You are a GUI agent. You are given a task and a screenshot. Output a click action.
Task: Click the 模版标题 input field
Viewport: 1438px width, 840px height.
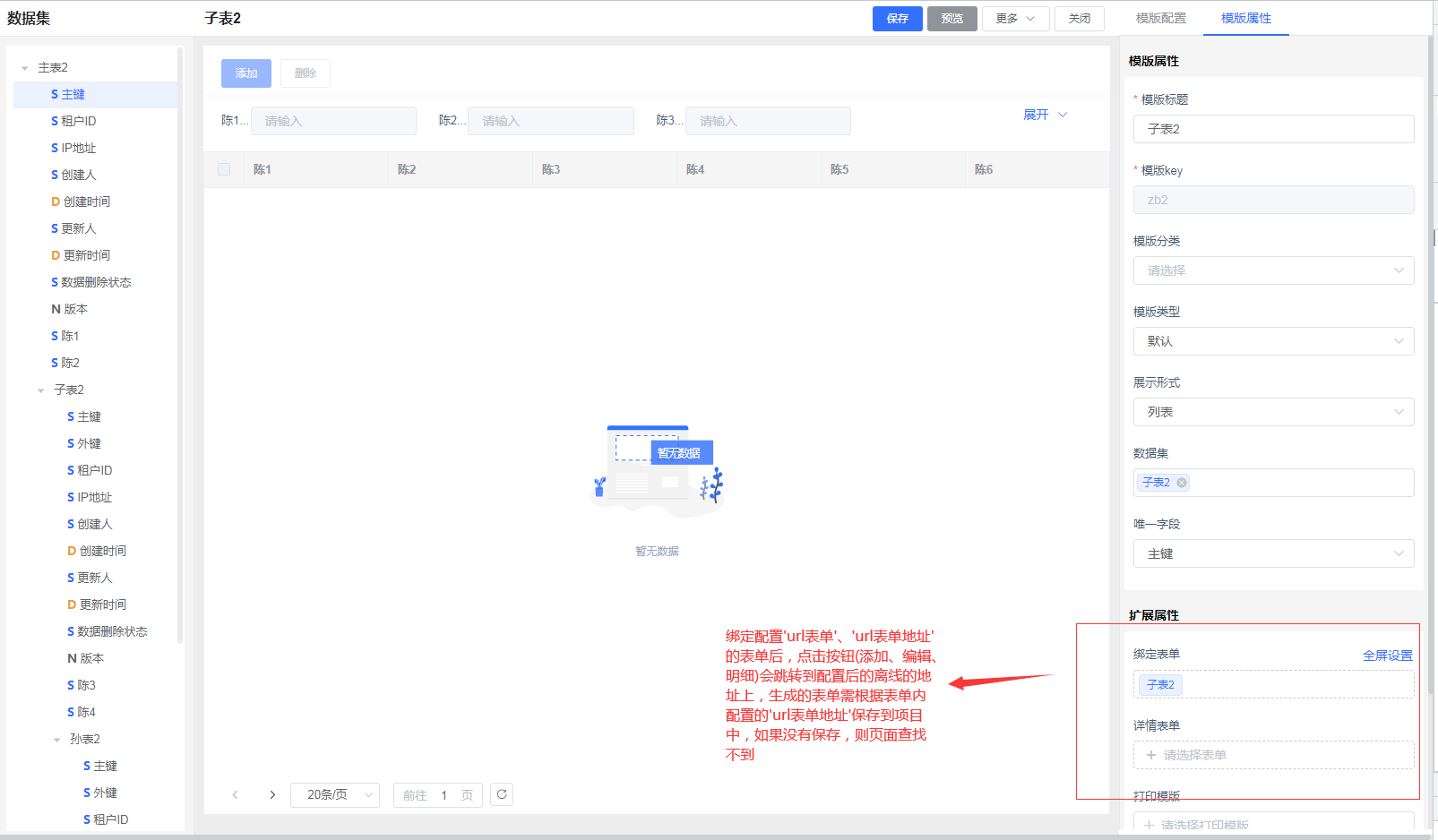tap(1273, 129)
